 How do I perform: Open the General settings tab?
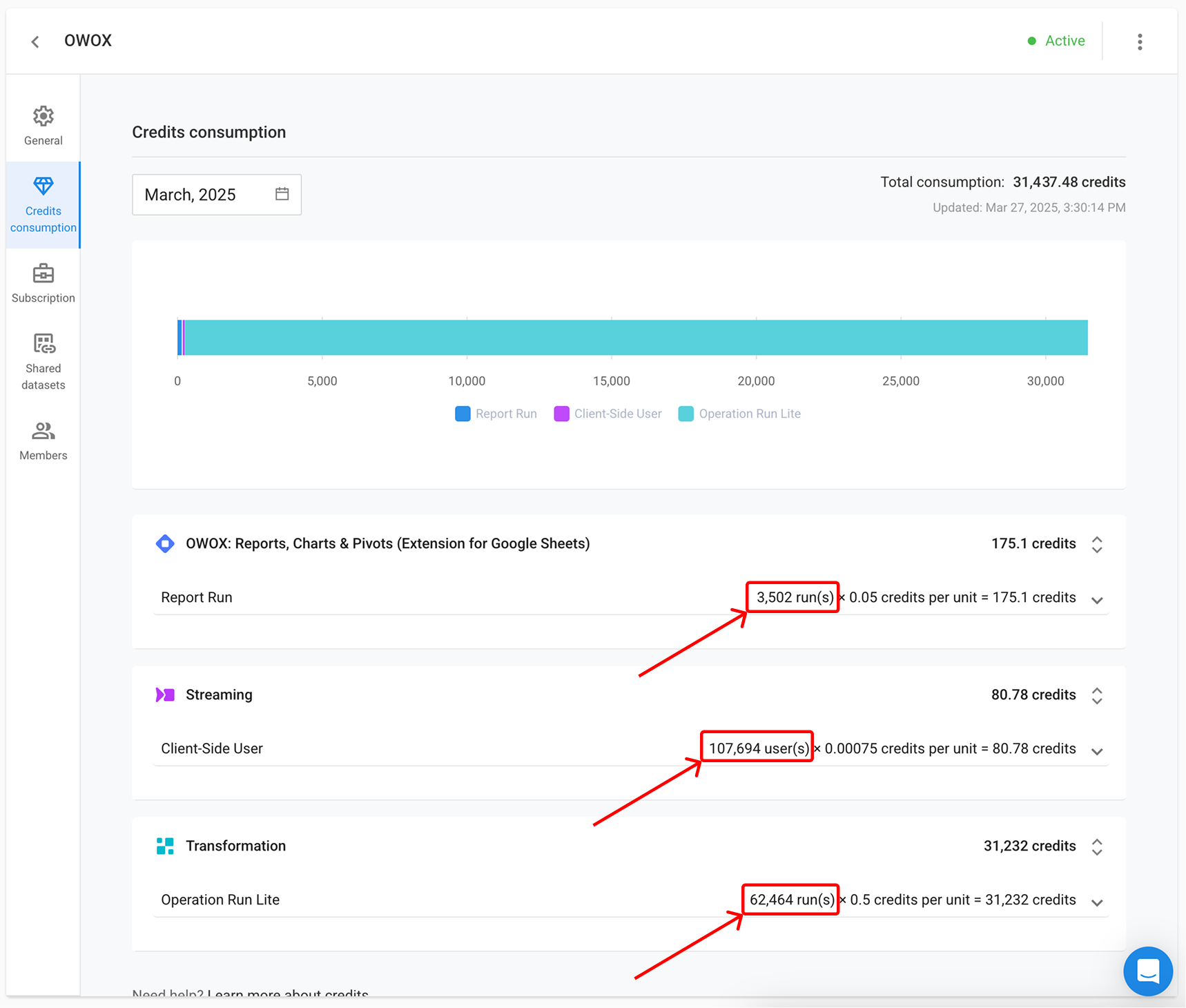(x=43, y=126)
